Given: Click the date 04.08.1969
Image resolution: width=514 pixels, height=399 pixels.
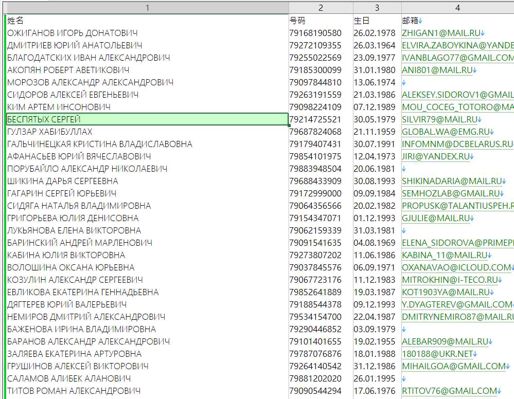Looking at the screenshot, I should [x=374, y=243].
